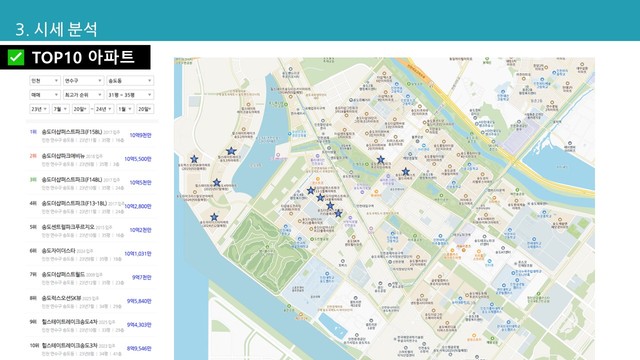The width and height of the screenshot is (640, 360).
Task: Click the 10억5,500만 price
Action: (138, 159)
